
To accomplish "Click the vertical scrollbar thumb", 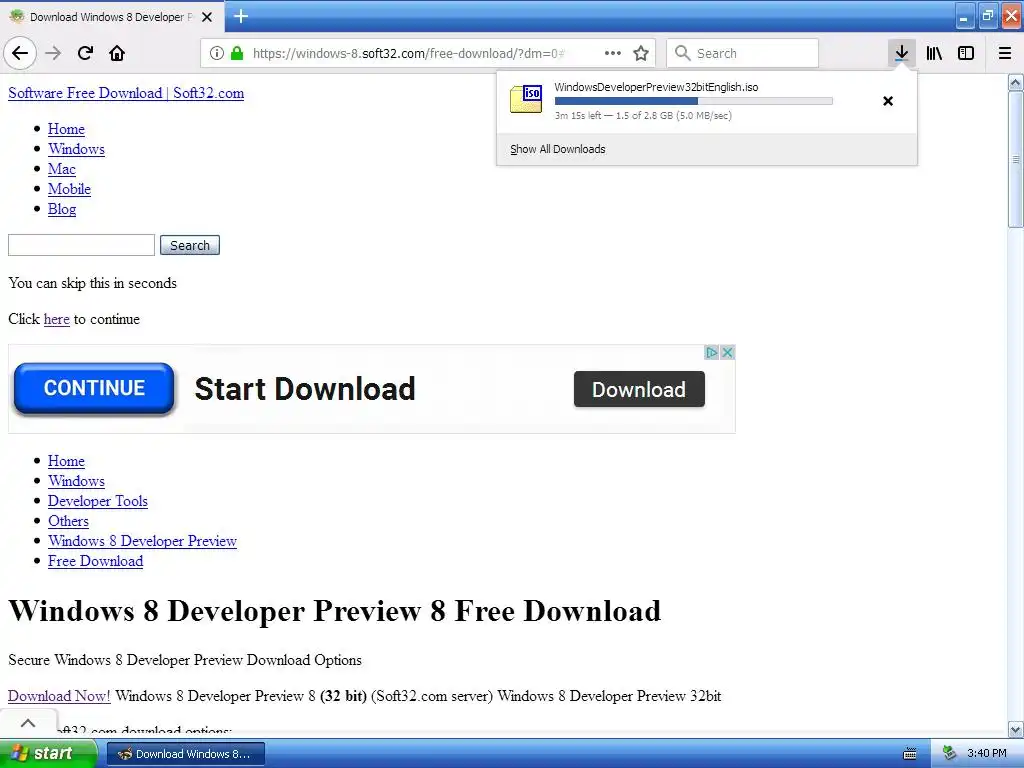I will 1015,159.
